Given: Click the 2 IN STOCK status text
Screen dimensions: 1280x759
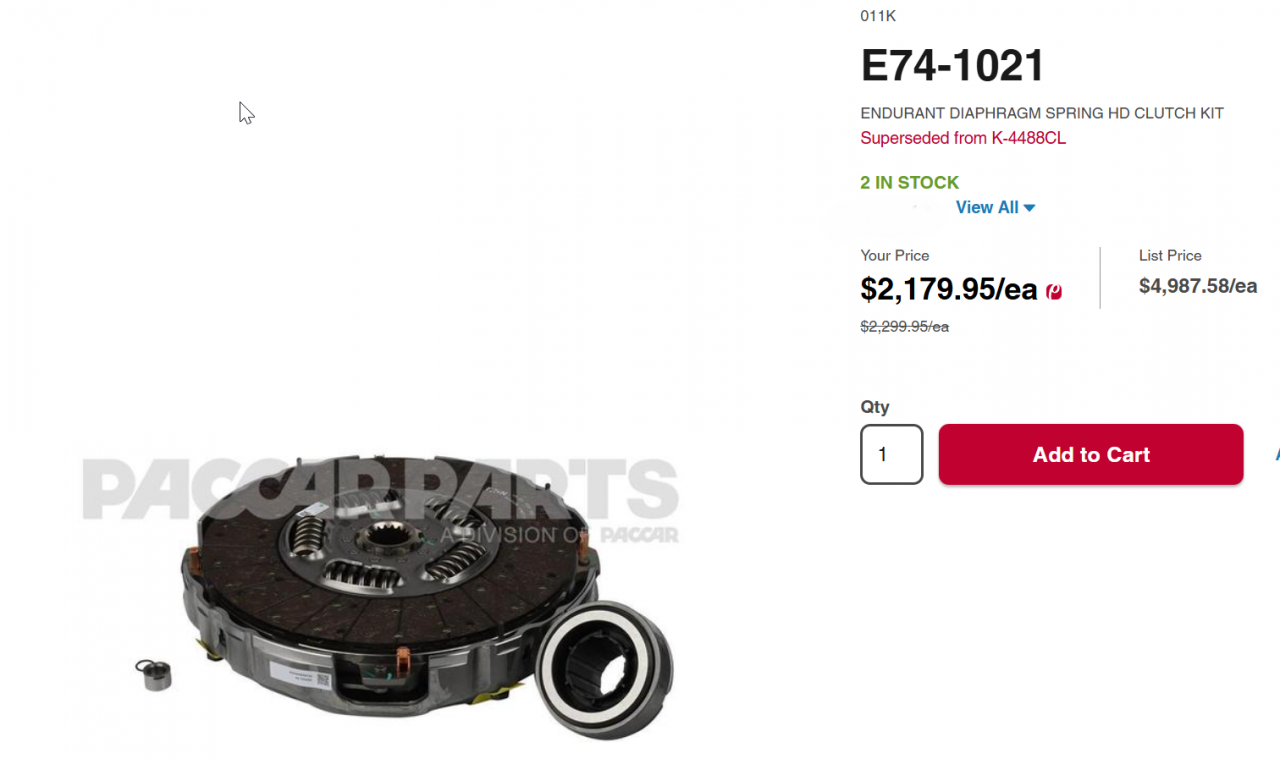Looking at the screenshot, I should (910, 183).
